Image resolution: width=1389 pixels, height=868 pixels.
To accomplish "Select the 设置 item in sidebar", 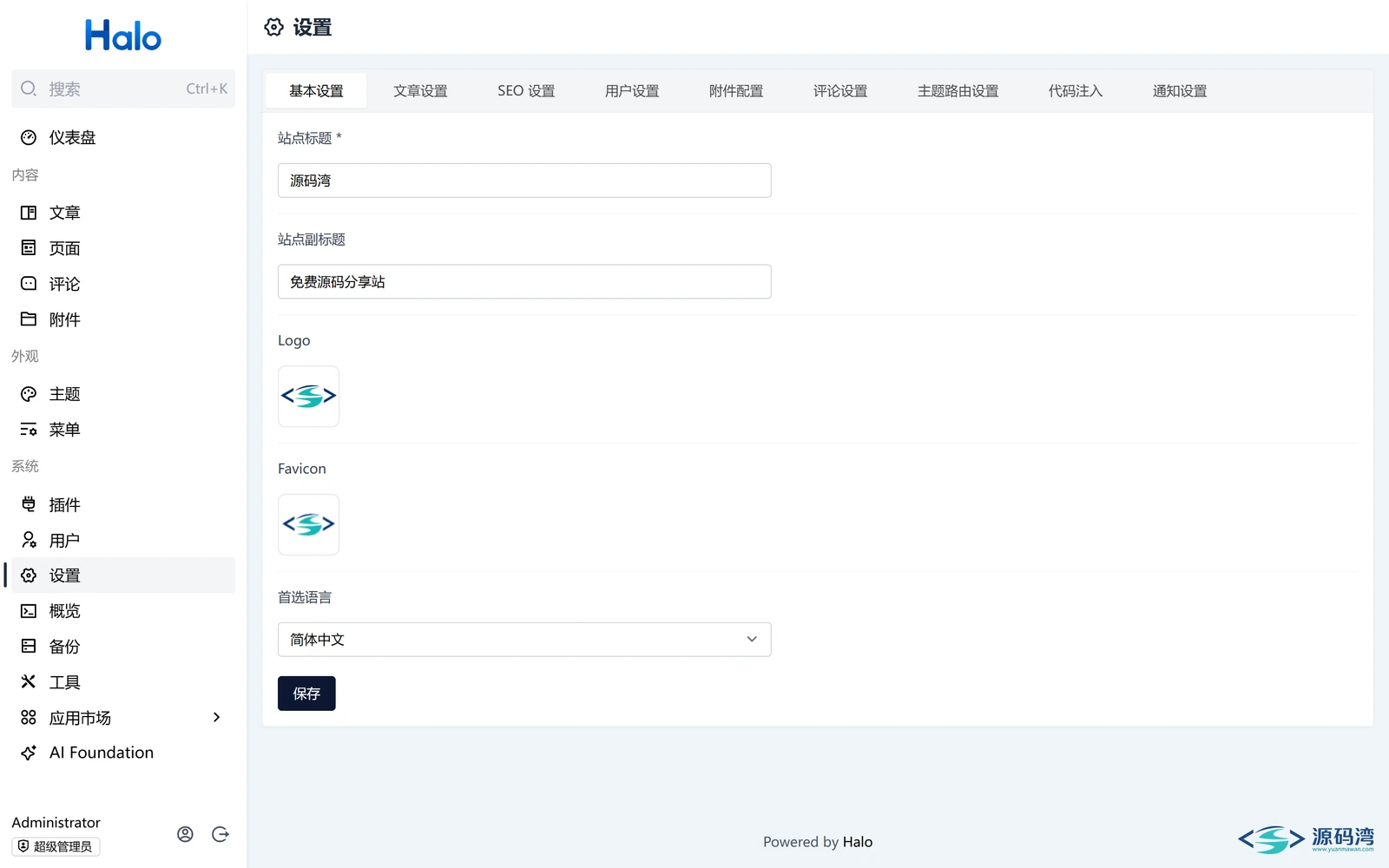I will click(x=123, y=575).
